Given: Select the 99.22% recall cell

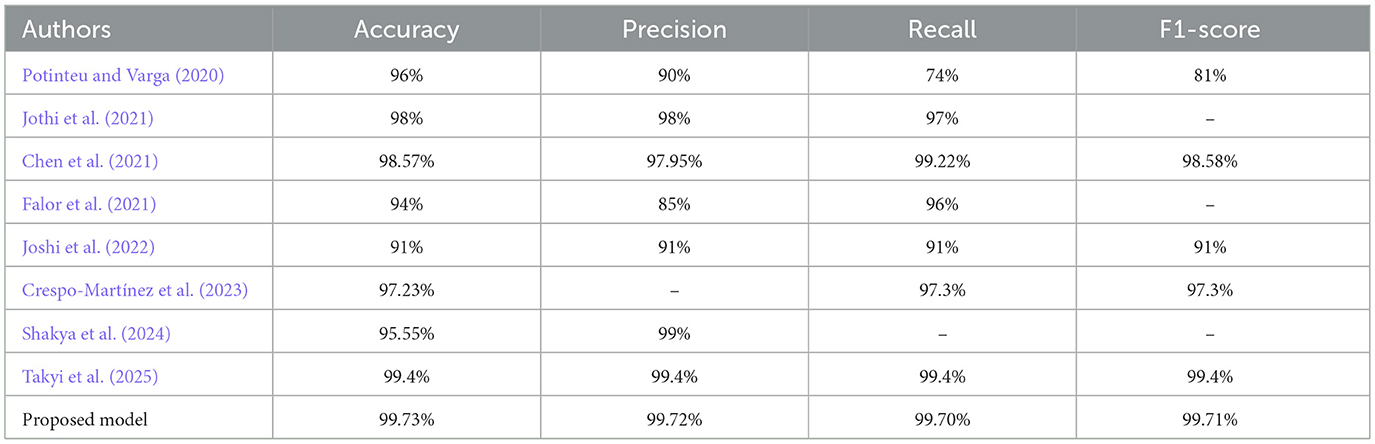Looking at the screenshot, I should pos(942,162).
